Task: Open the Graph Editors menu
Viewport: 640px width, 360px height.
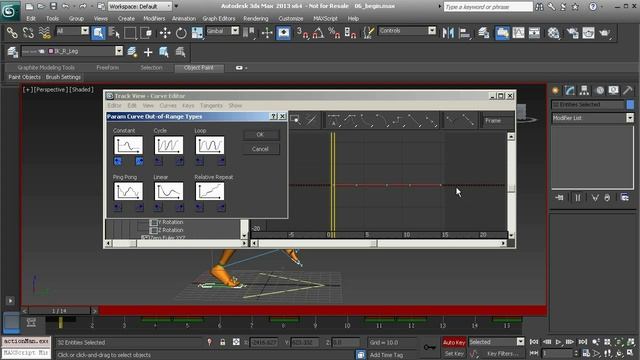Action: click(x=219, y=18)
